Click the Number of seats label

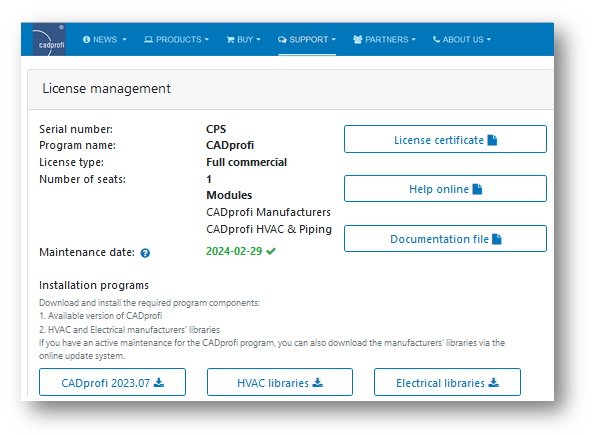tap(82, 179)
